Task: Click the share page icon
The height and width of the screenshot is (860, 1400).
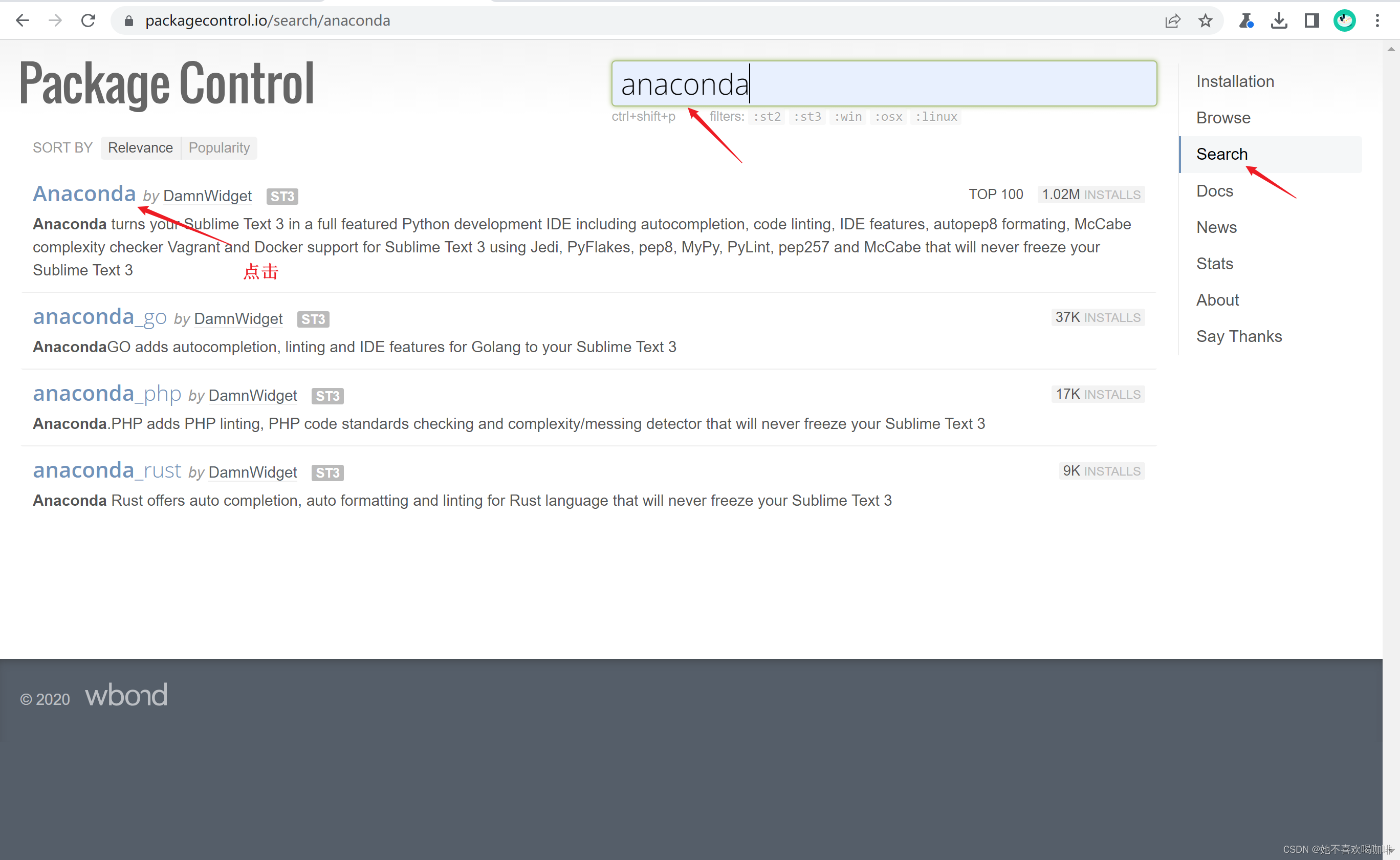Action: [x=1172, y=21]
